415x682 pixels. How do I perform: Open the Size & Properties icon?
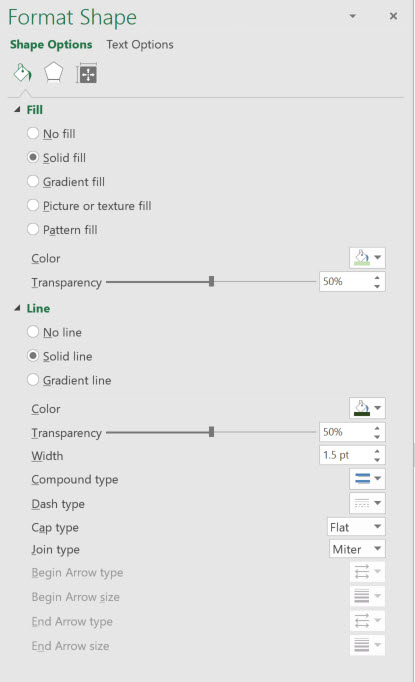(86, 73)
